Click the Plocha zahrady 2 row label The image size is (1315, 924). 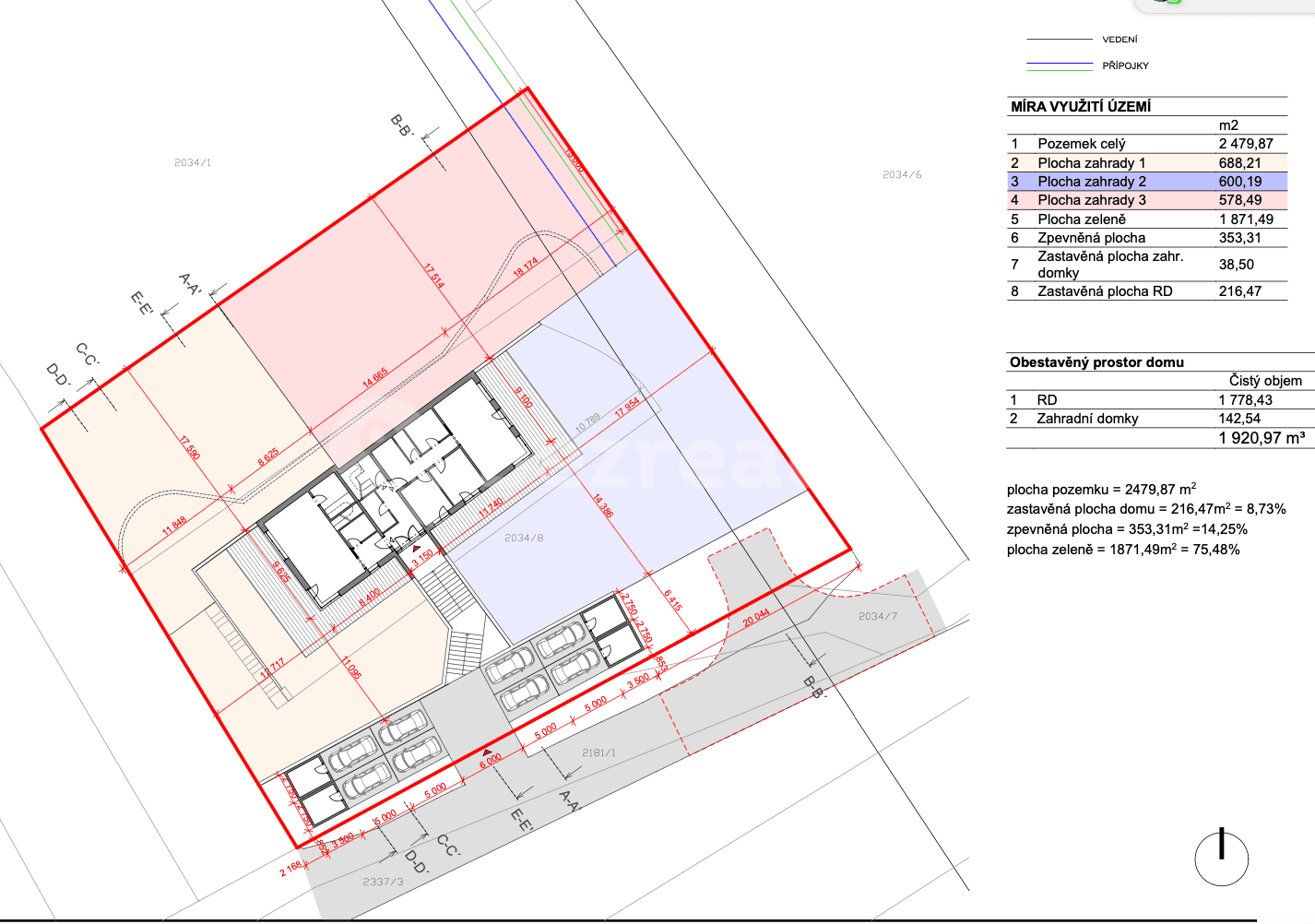point(1092,182)
